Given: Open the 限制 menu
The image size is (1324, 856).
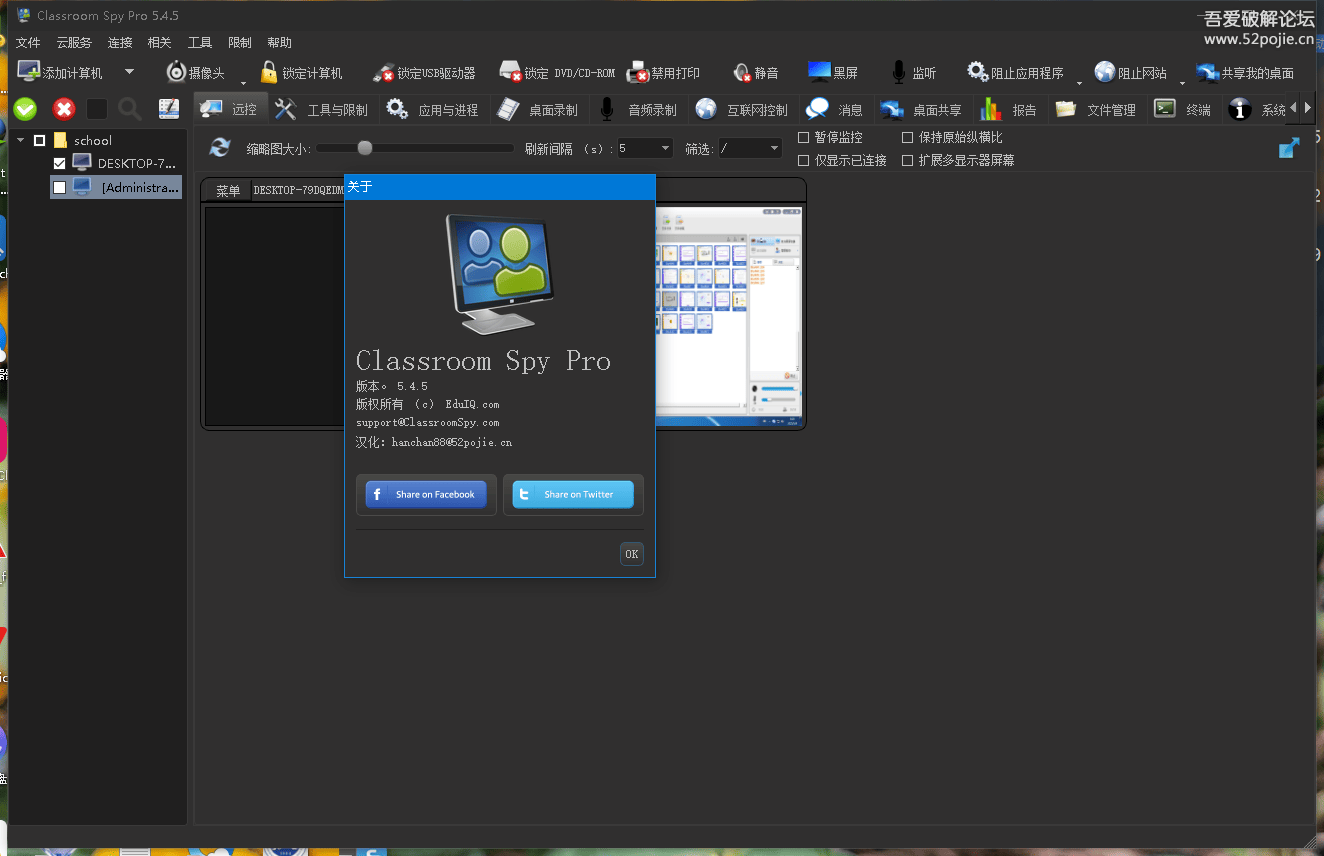Looking at the screenshot, I should (240, 43).
